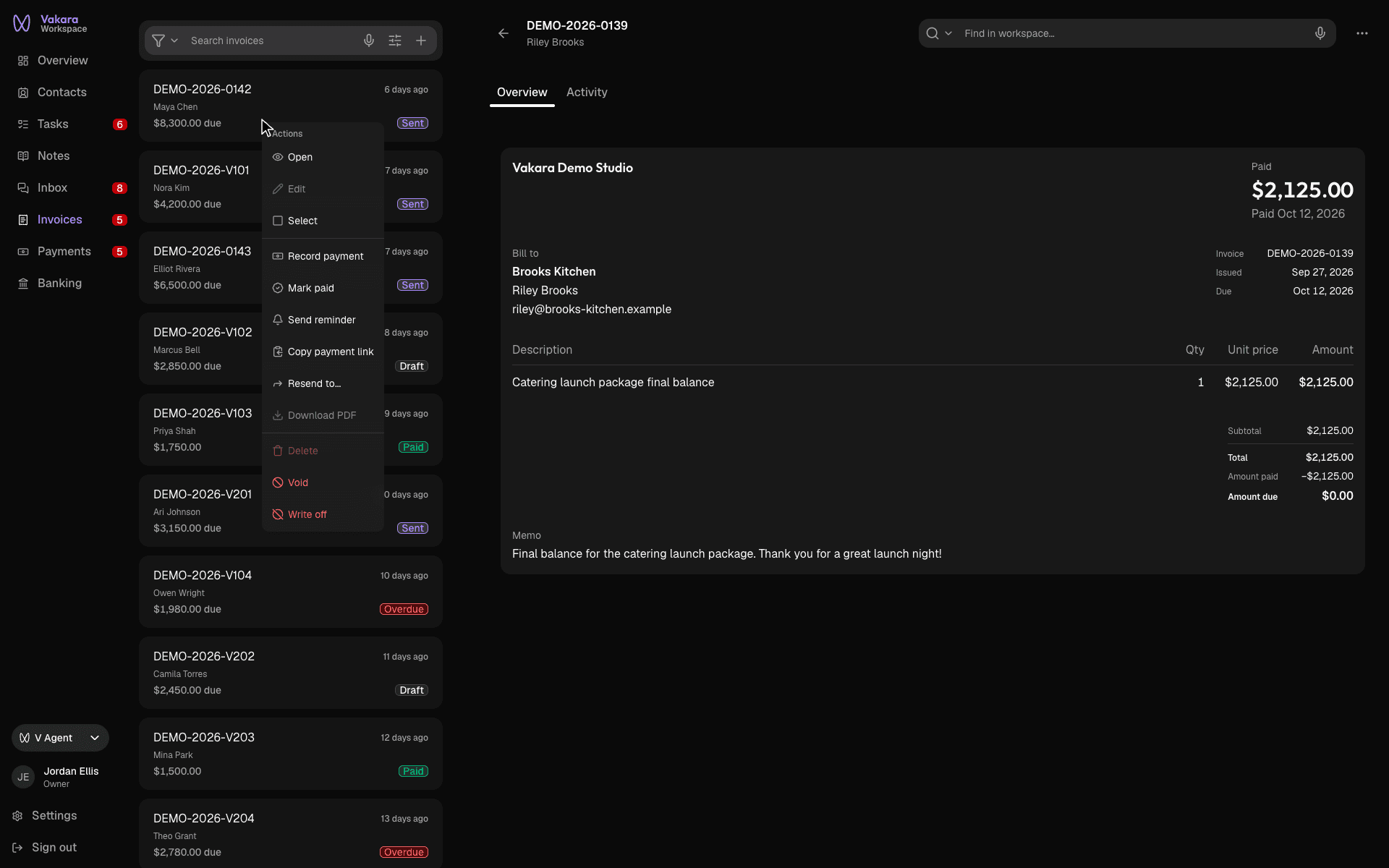Viewport: 1389px width, 868px height.
Task: Open the invoice list display options icon
Action: (x=395, y=41)
